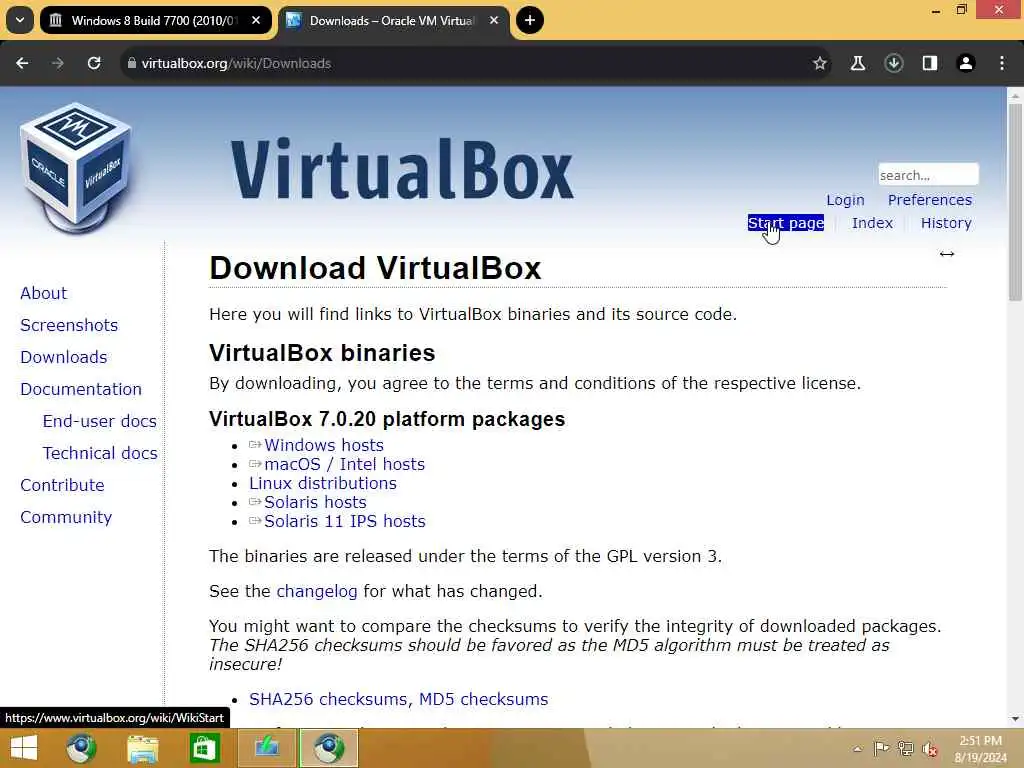Click the scrollbar up arrow
This screenshot has height=768, width=1024.
(1015, 95)
